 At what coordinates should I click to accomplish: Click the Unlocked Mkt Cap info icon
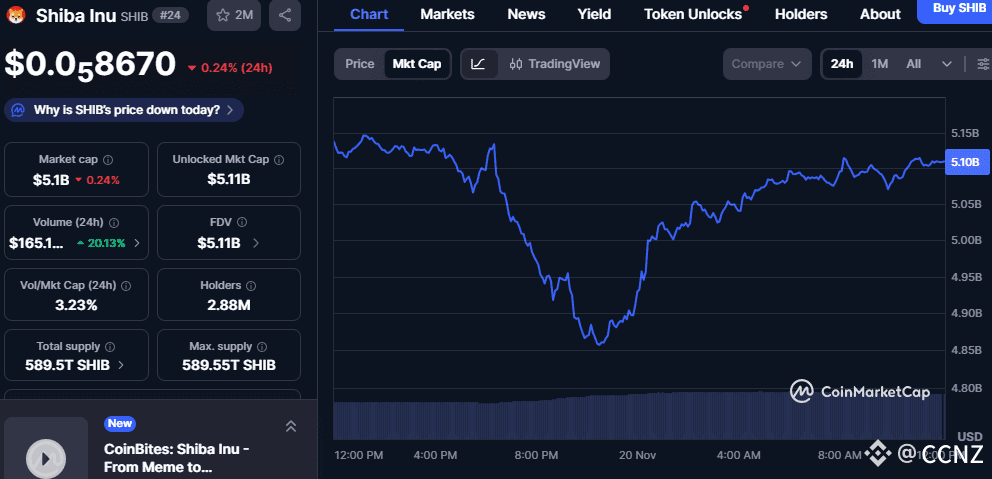click(x=279, y=160)
